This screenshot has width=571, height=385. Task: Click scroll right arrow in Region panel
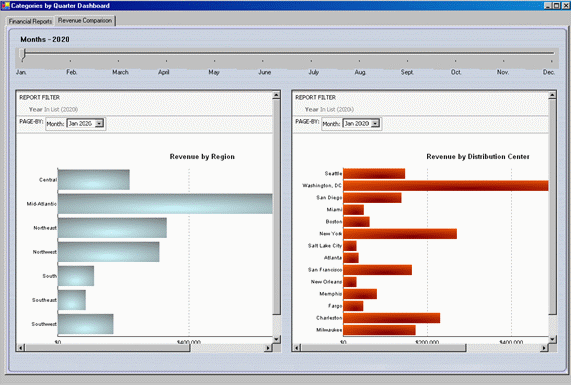[x=268, y=348]
